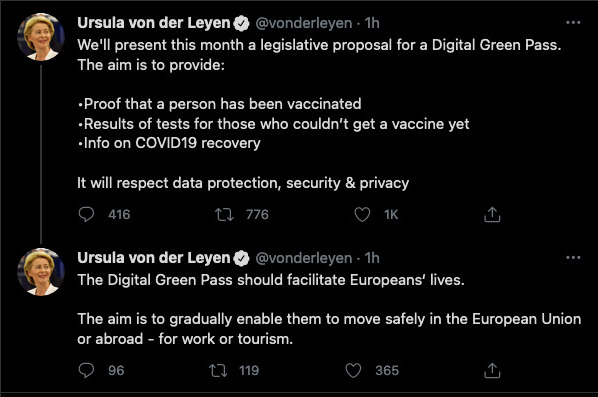This screenshot has height=397, width=598.
Task: Reply to the second tweet with 96 replies
Action: click(86, 370)
